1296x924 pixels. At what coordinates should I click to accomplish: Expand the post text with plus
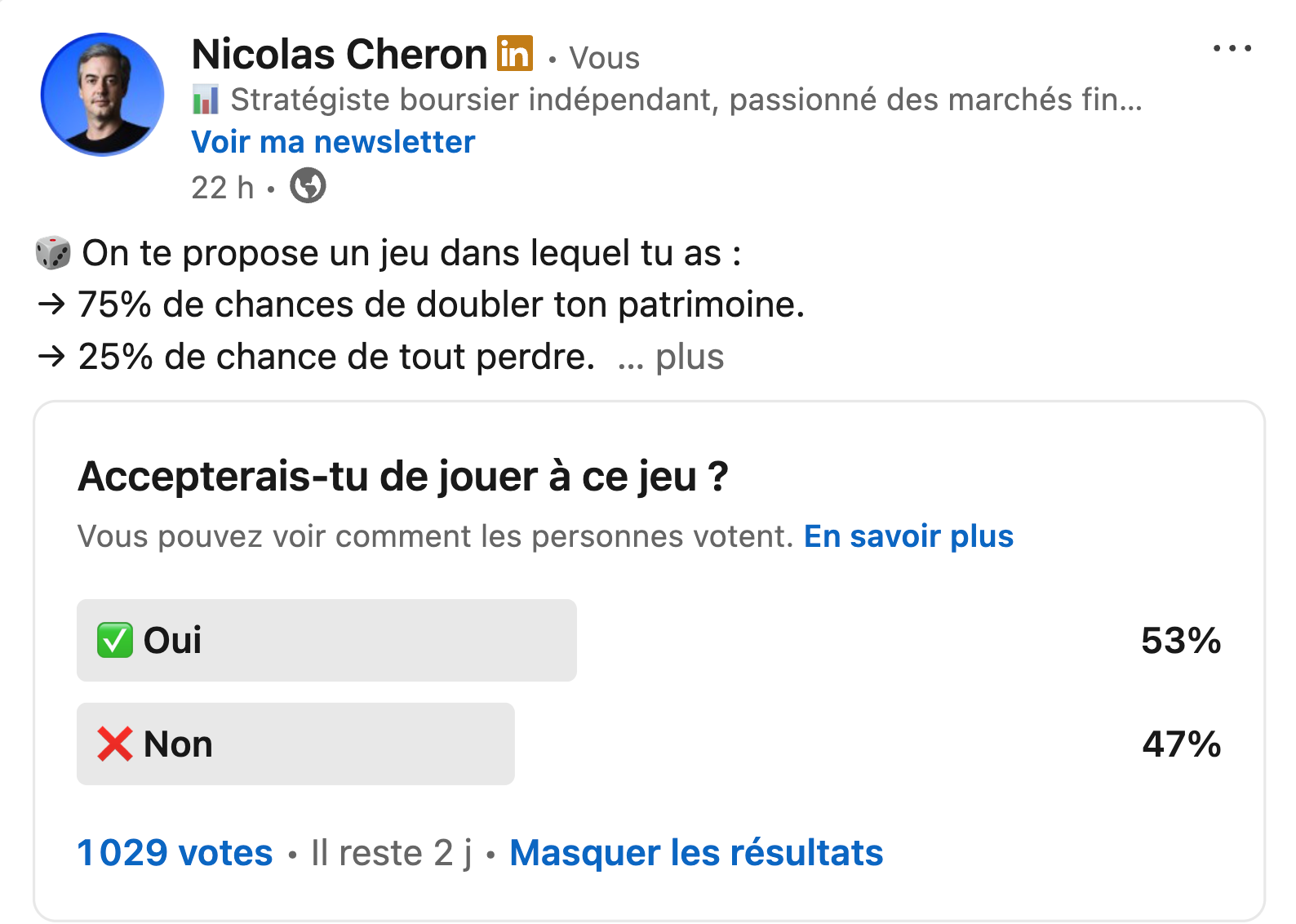(690, 357)
